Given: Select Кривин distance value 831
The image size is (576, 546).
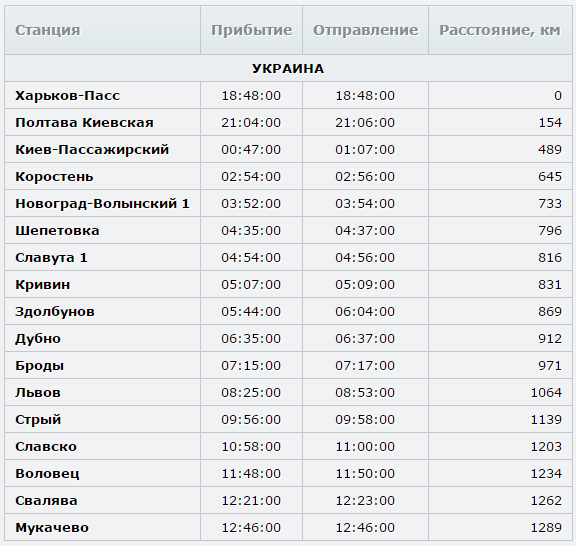Looking at the screenshot, I should (x=550, y=285).
